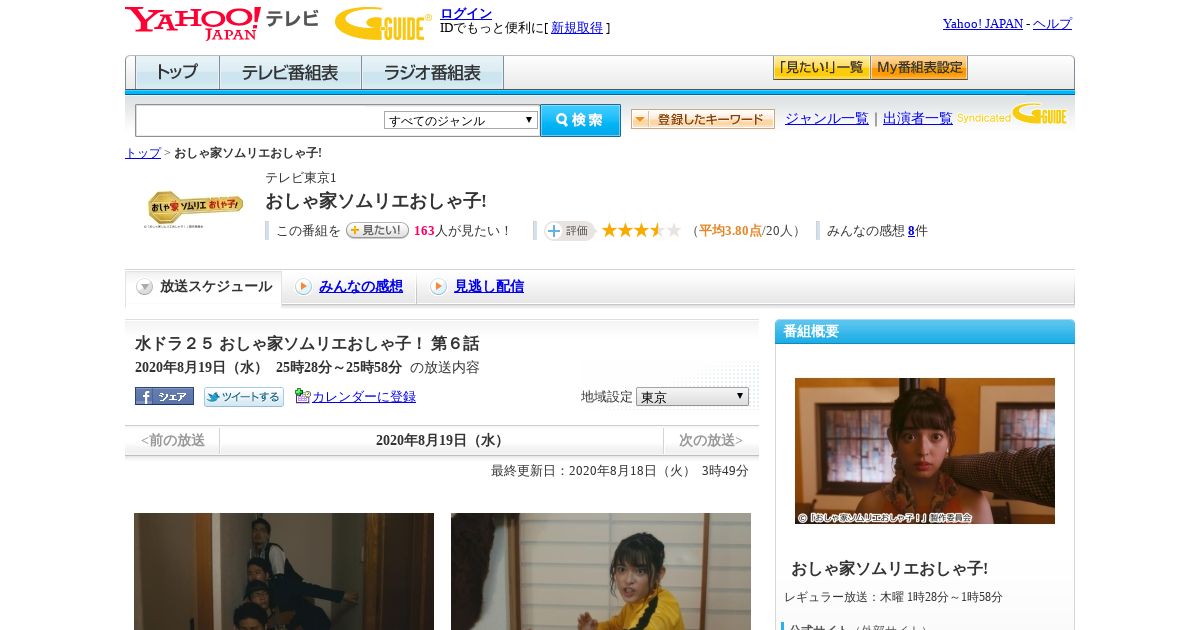Click the right episode photo with yellow outfit
The width and height of the screenshot is (1200, 630).
(x=601, y=571)
